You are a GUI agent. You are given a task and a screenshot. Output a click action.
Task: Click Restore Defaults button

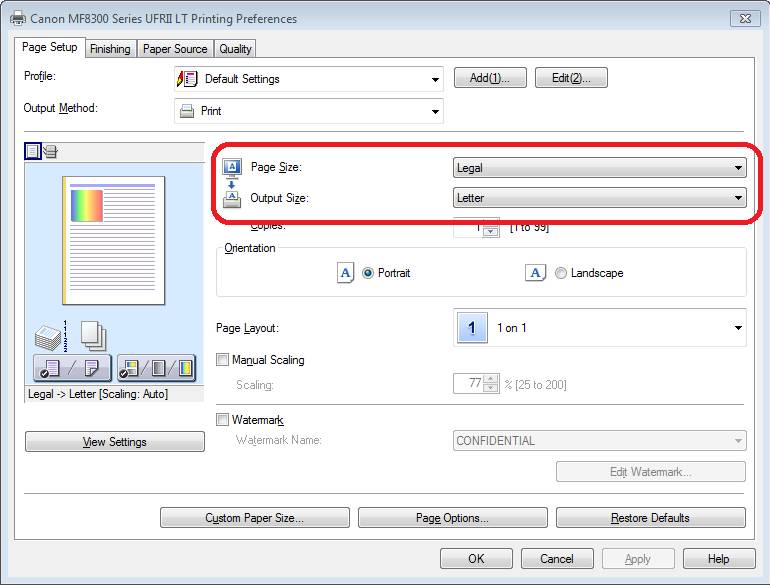click(x=651, y=518)
